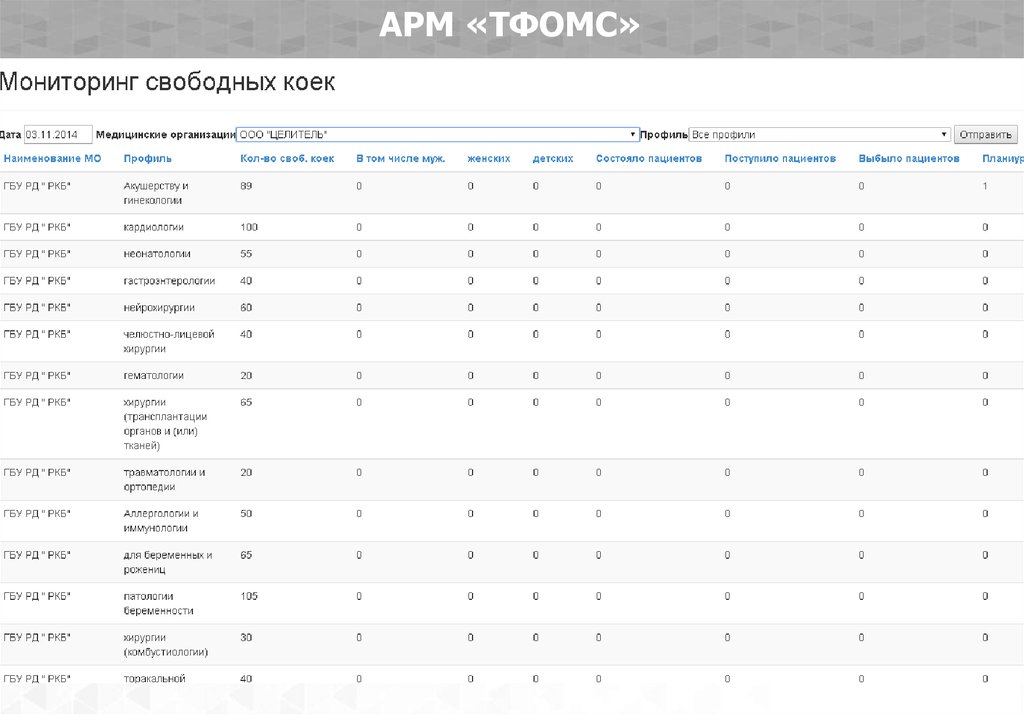
Task: Click the Дата label
Action: pos(10,135)
